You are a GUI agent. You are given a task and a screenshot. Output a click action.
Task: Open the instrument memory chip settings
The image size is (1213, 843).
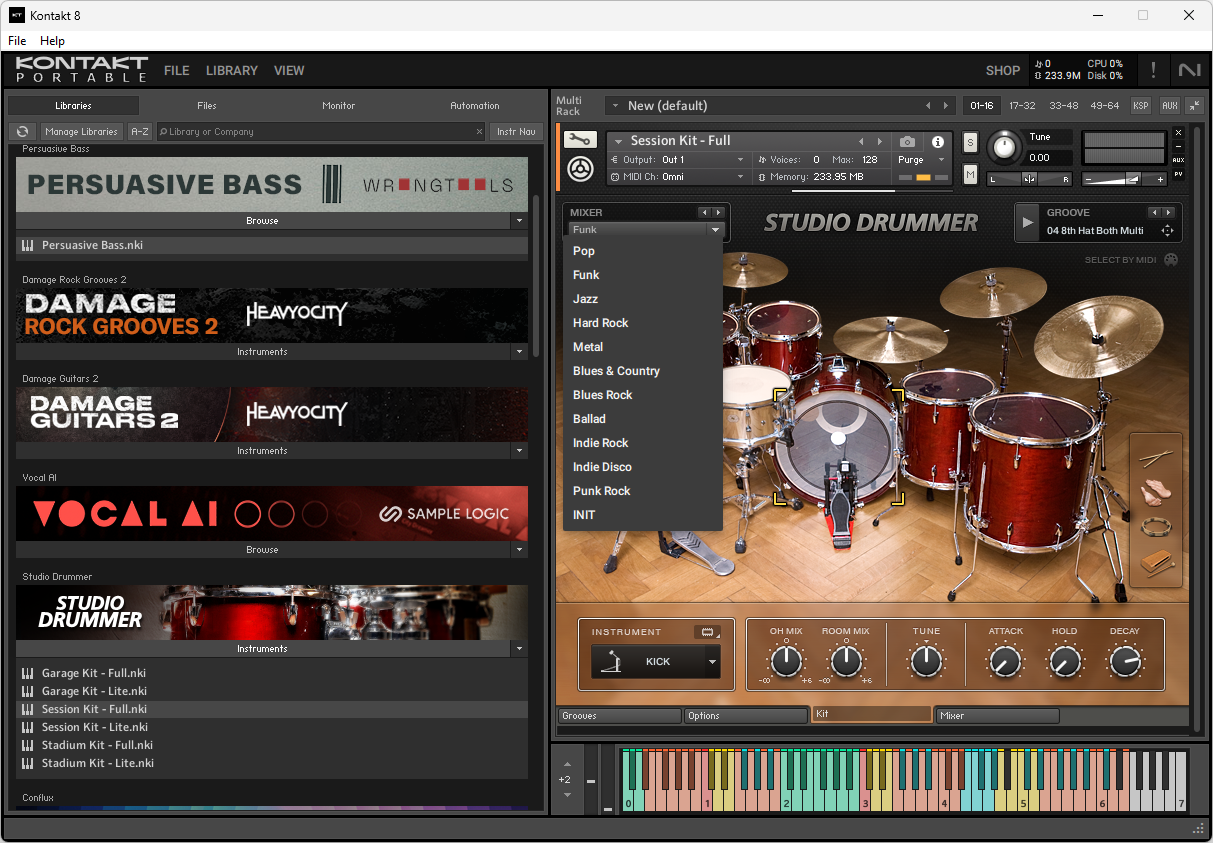pyautogui.click(x=708, y=632)
